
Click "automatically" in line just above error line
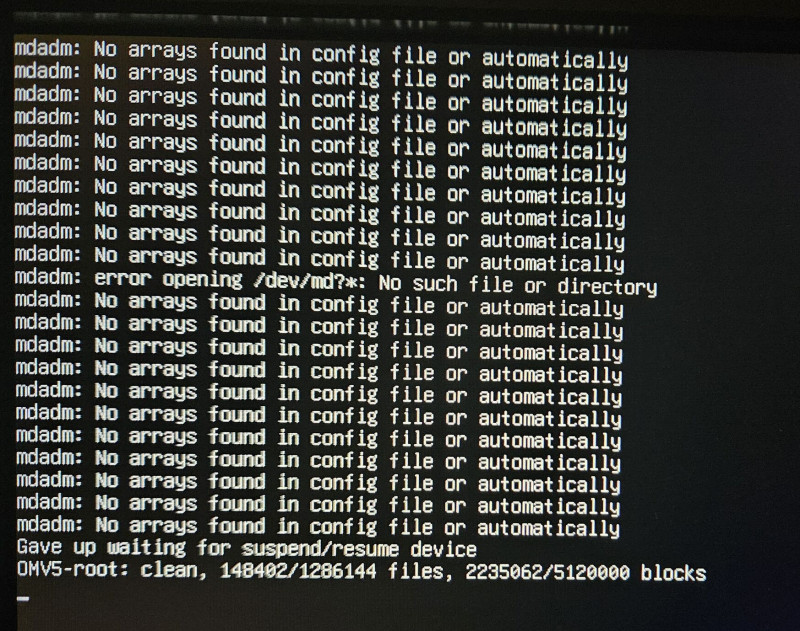click(552, 264)
